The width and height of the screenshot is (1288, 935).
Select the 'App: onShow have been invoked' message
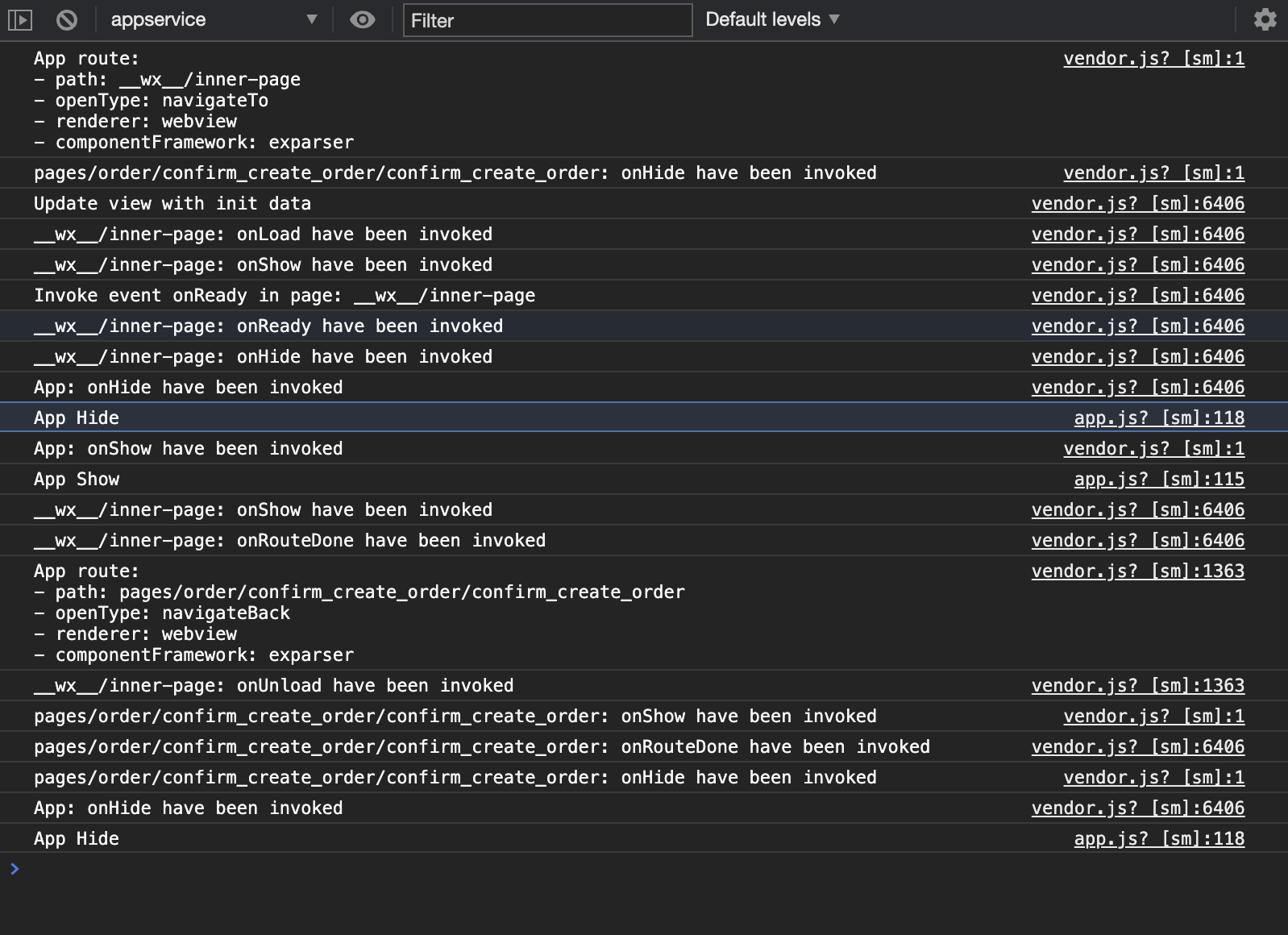pos(188,449)
